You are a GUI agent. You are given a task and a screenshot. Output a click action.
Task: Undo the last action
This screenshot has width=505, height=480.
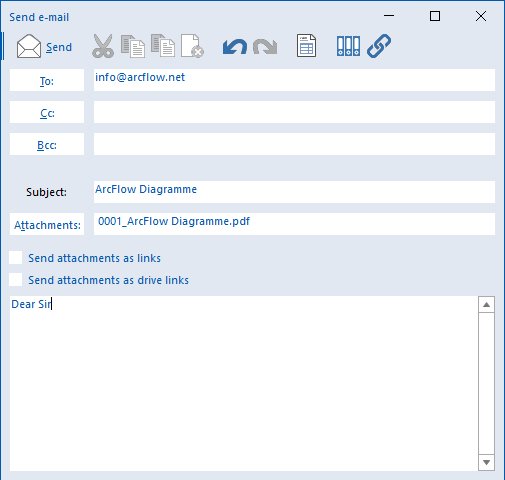[235, 46]
